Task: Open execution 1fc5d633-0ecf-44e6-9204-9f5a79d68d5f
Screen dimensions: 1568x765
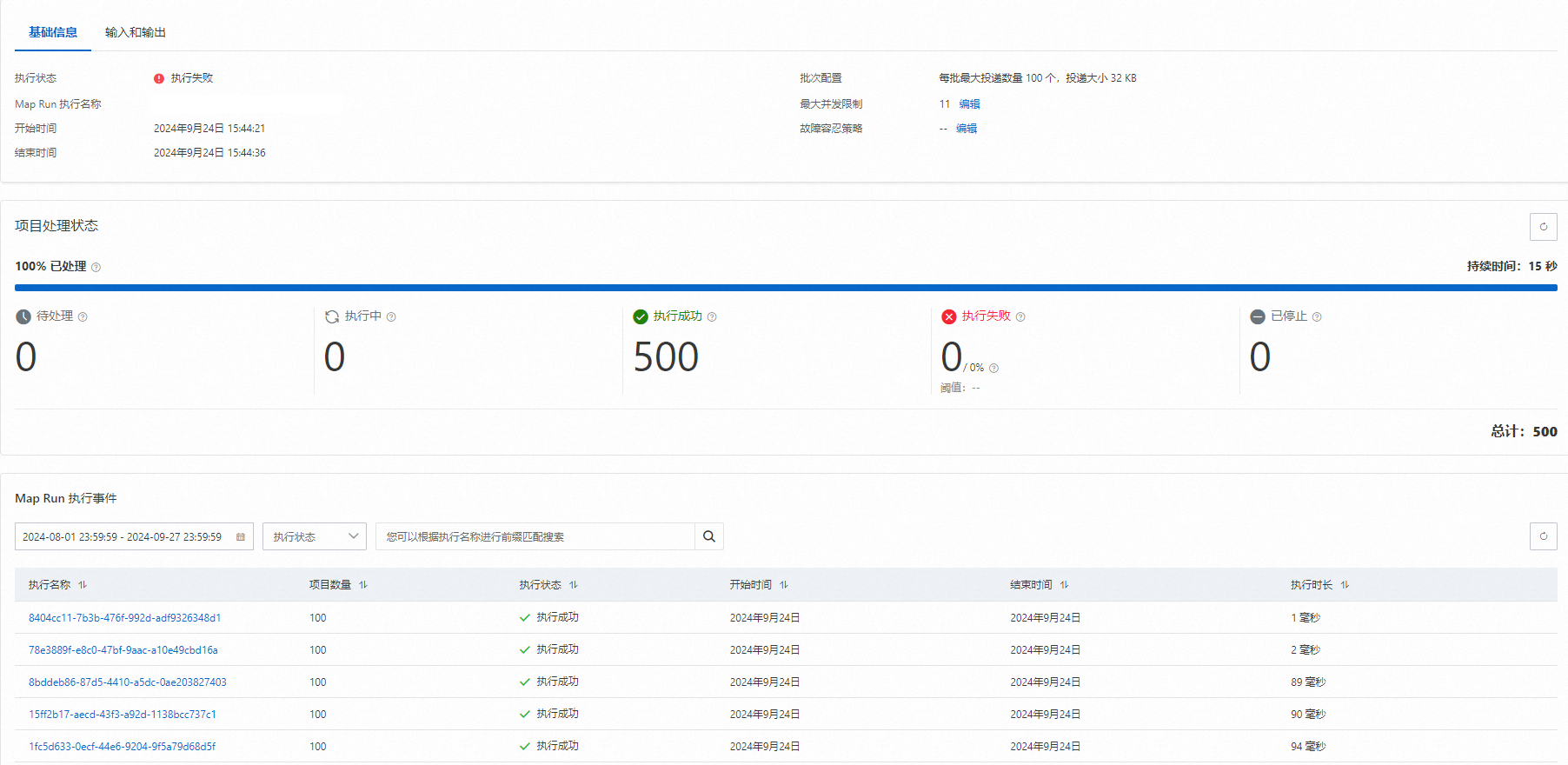Action: pos(123,747)
